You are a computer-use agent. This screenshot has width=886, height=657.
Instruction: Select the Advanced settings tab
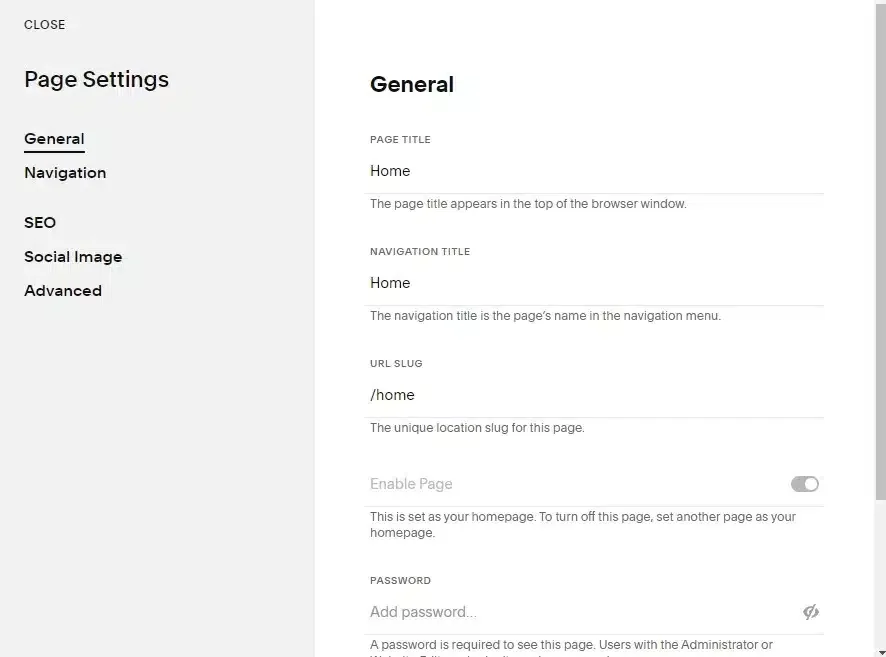[x=63, y=291]
